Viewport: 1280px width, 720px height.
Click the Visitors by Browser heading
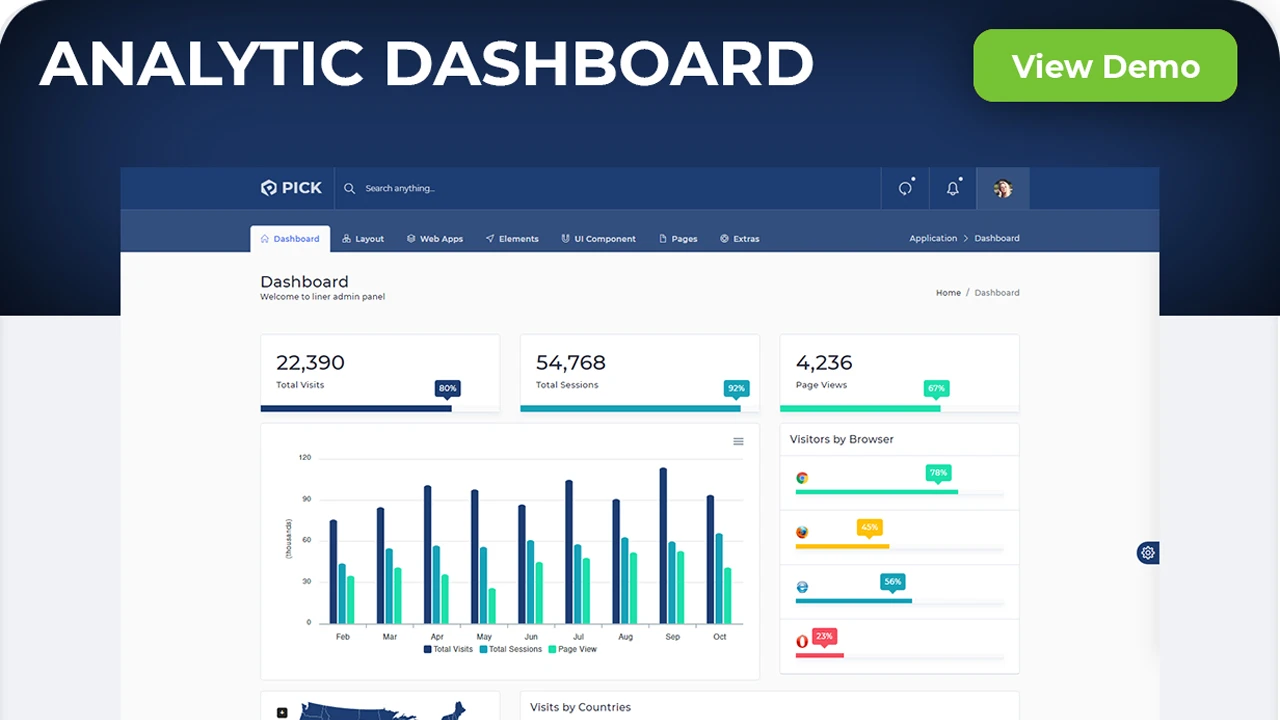click(842, 439)
